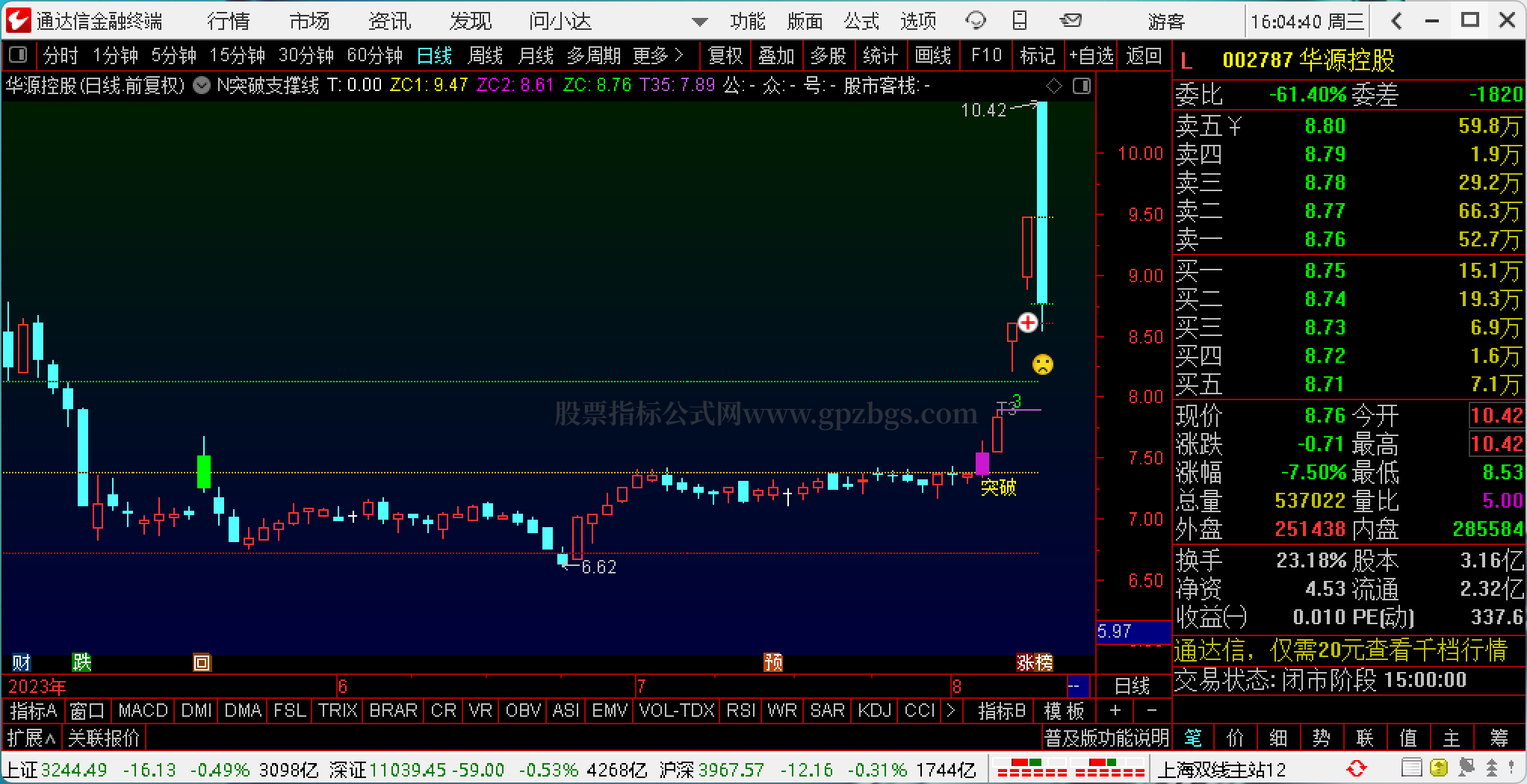Click the back arrow in title bar
The image size is (1527, 784).
pos(1396,21)
